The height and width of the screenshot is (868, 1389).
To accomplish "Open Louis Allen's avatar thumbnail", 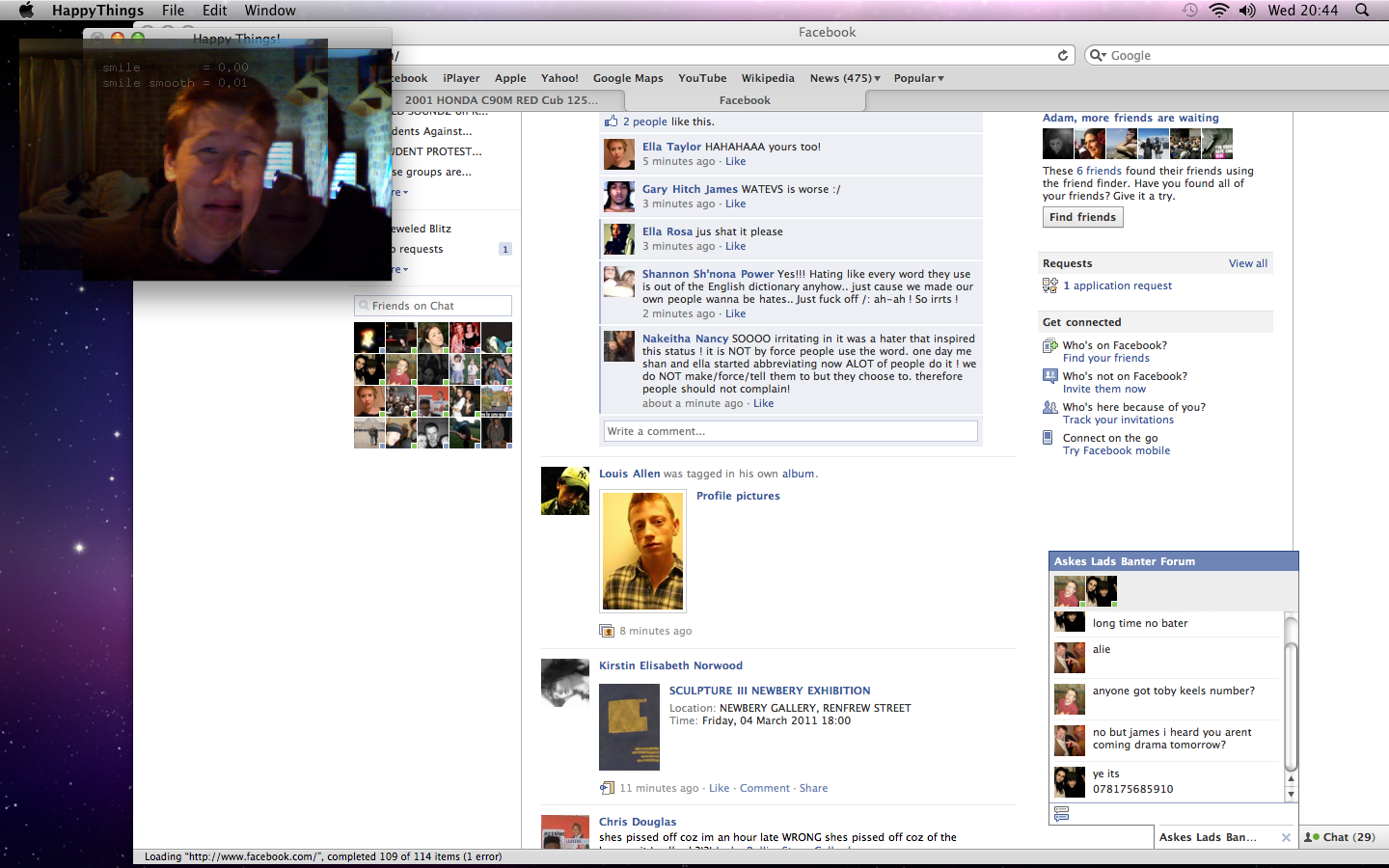I will coord(565,491).
